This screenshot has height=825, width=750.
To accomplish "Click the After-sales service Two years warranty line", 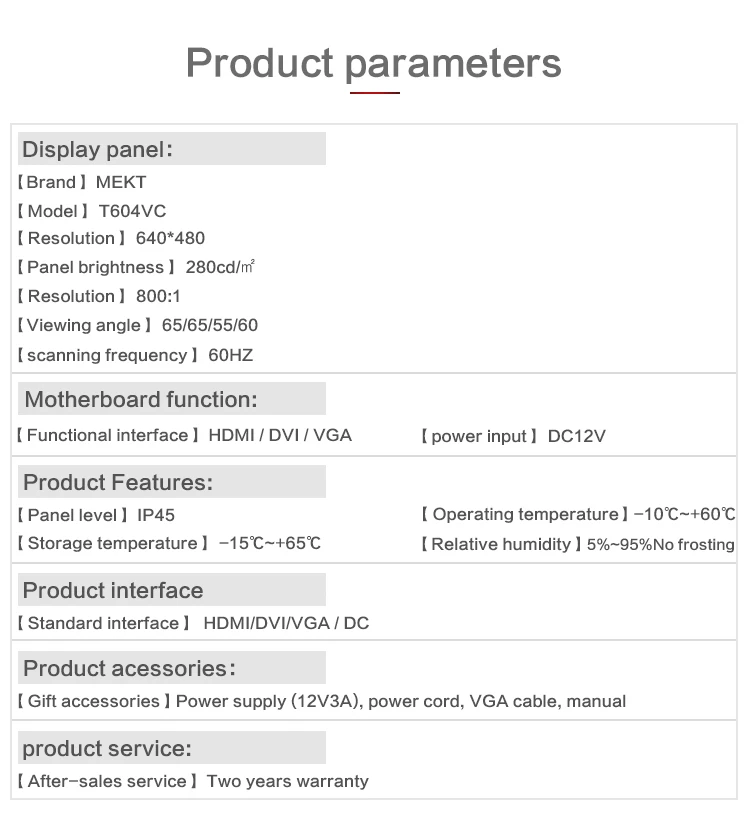I will (x=193, y=781).
